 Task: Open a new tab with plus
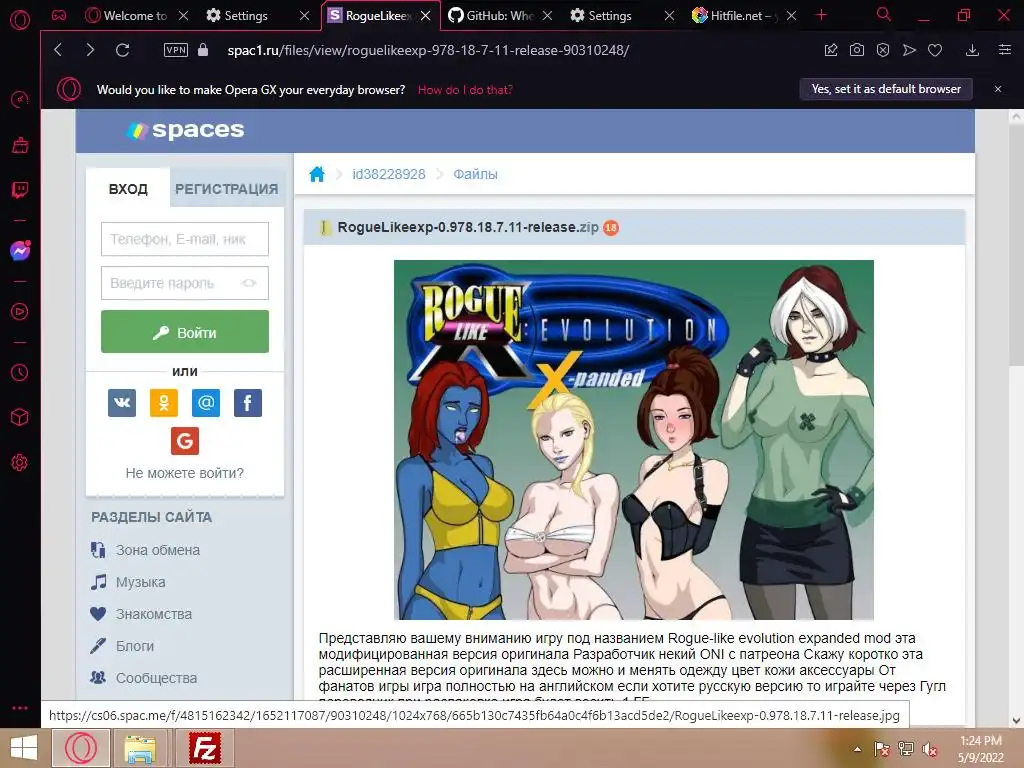tap(822, 15)
